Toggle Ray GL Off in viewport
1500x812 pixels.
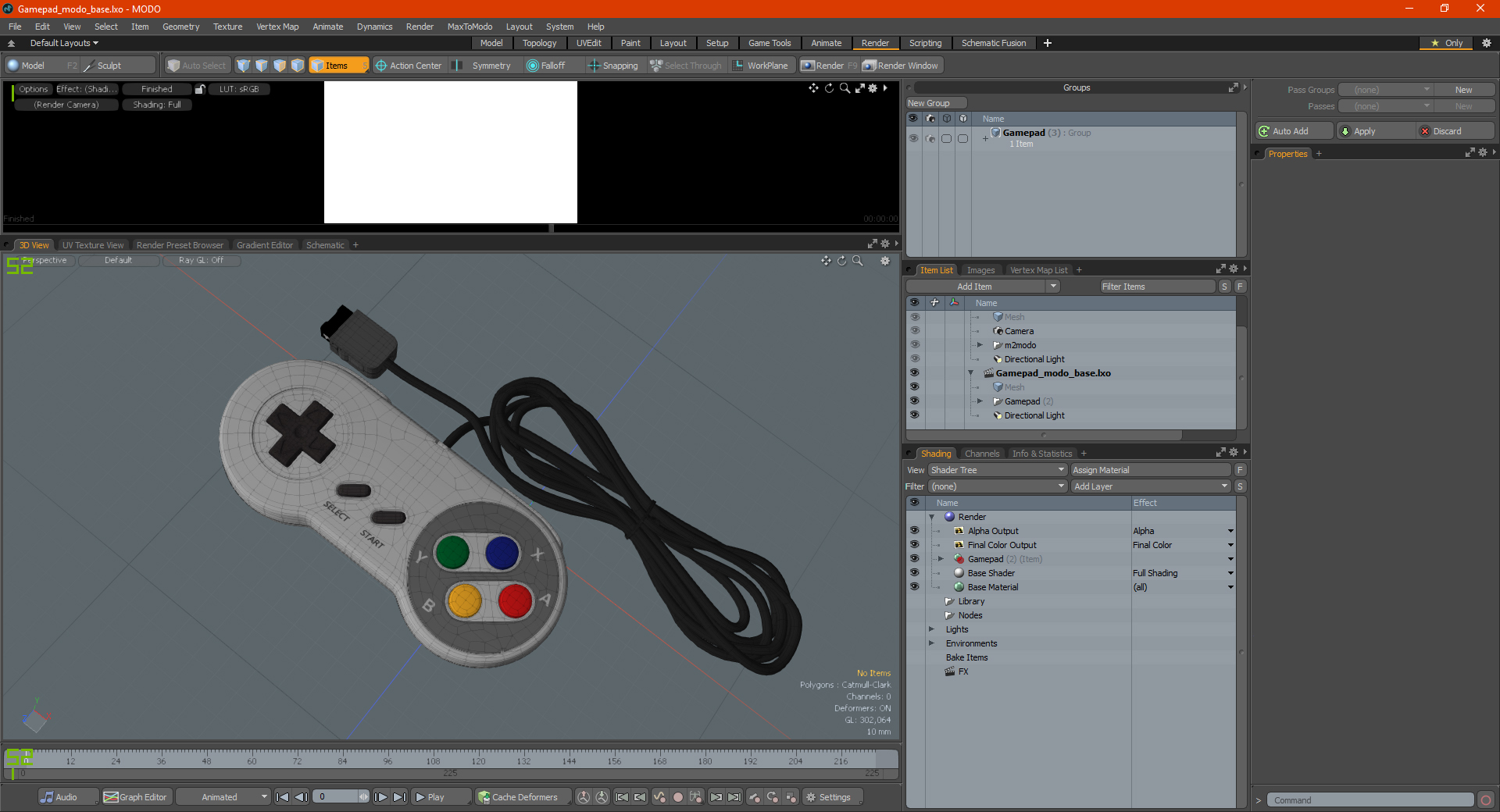(201, 261)
